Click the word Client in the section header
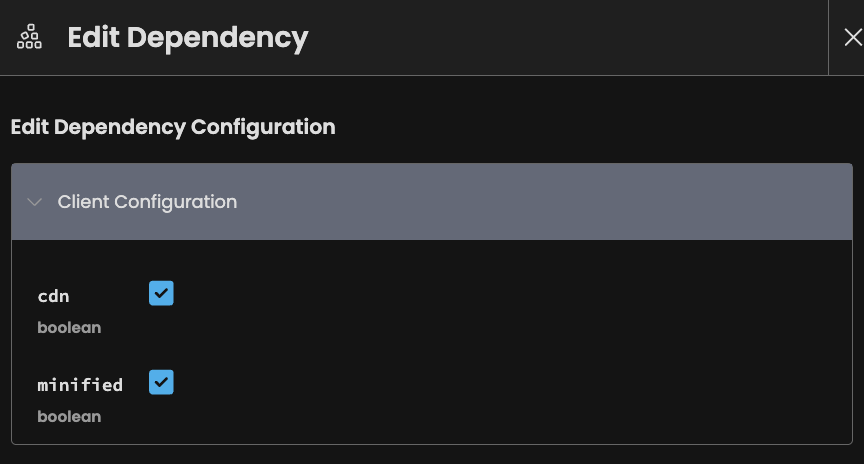Screen dimensions: 864x464 pos(83,202)
